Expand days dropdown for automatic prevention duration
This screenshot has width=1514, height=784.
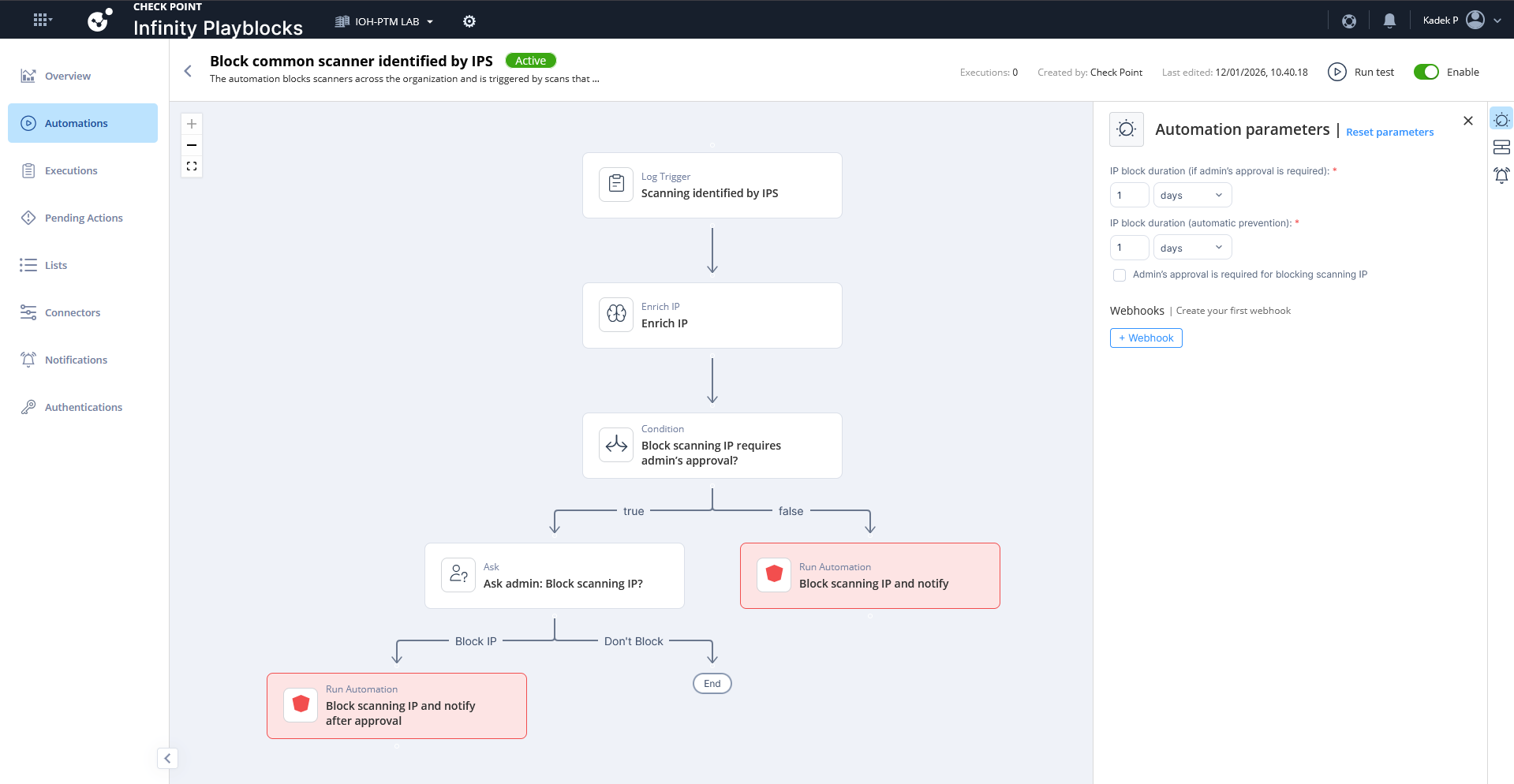pos(1191,248)
